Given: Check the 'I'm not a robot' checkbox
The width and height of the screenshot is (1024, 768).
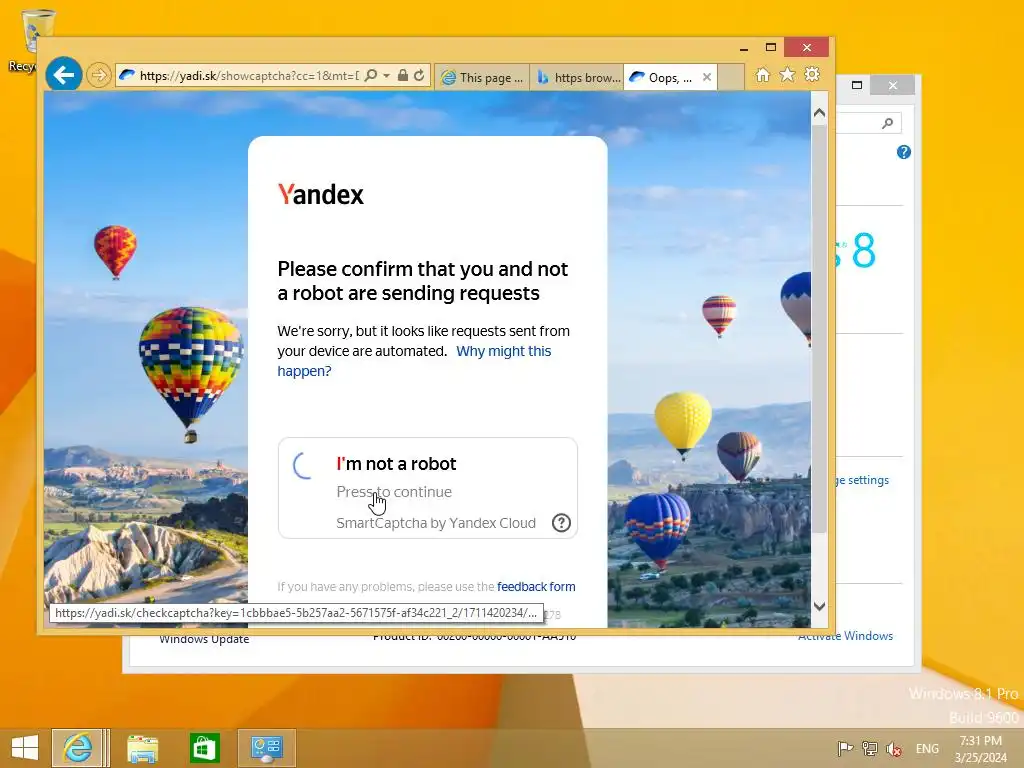Looking at the screenshot, I should (302, 466).
